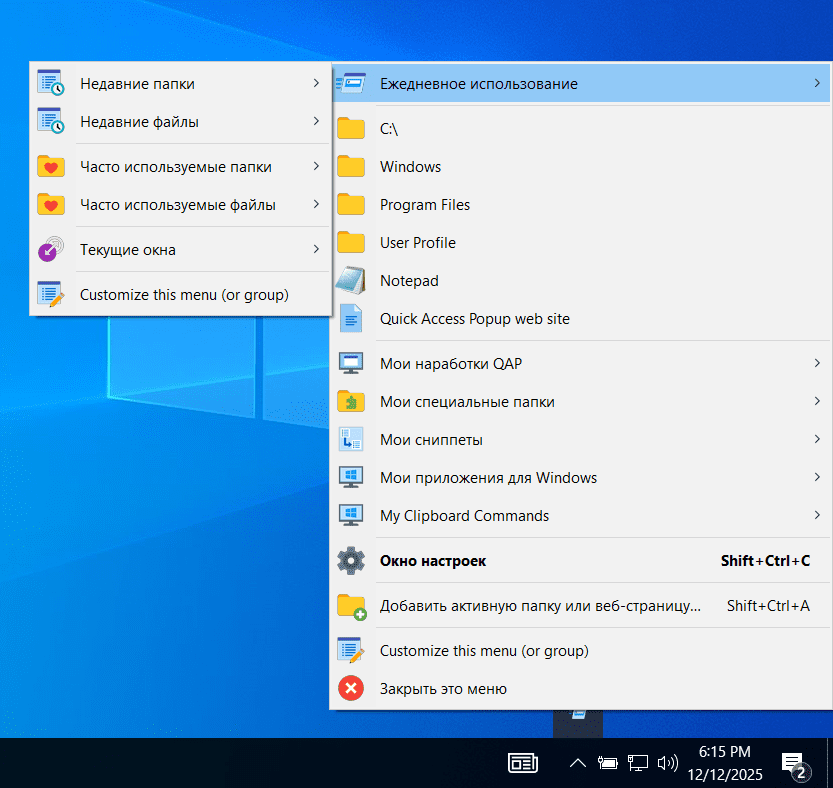Click the gear icon for Окно настроек
This screenshot has width=833, height=788.
pyautogui.click(x=351, y=561)
